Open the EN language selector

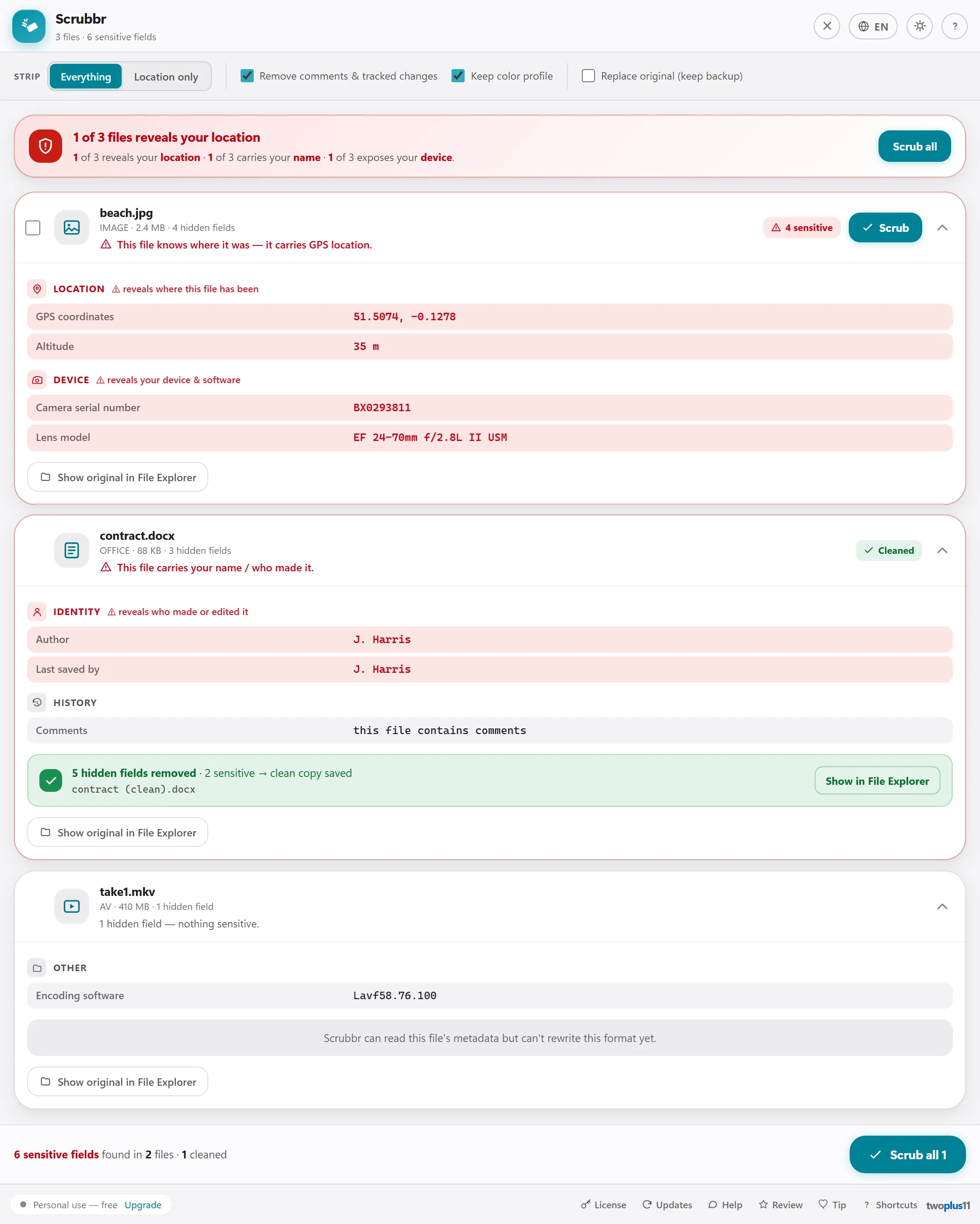coord(873,26)
